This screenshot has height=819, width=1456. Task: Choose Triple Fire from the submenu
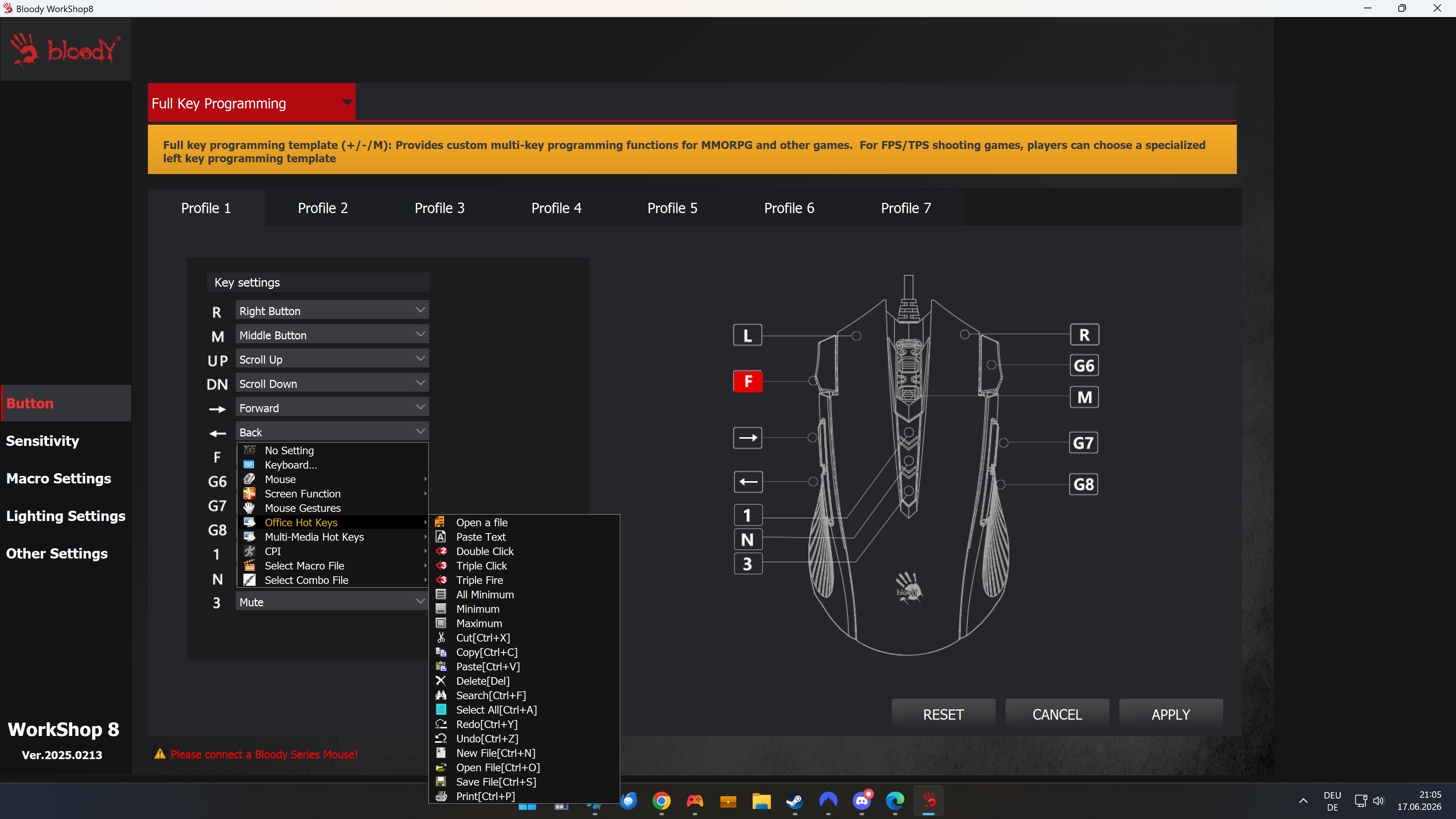click(x=524, y=580)
